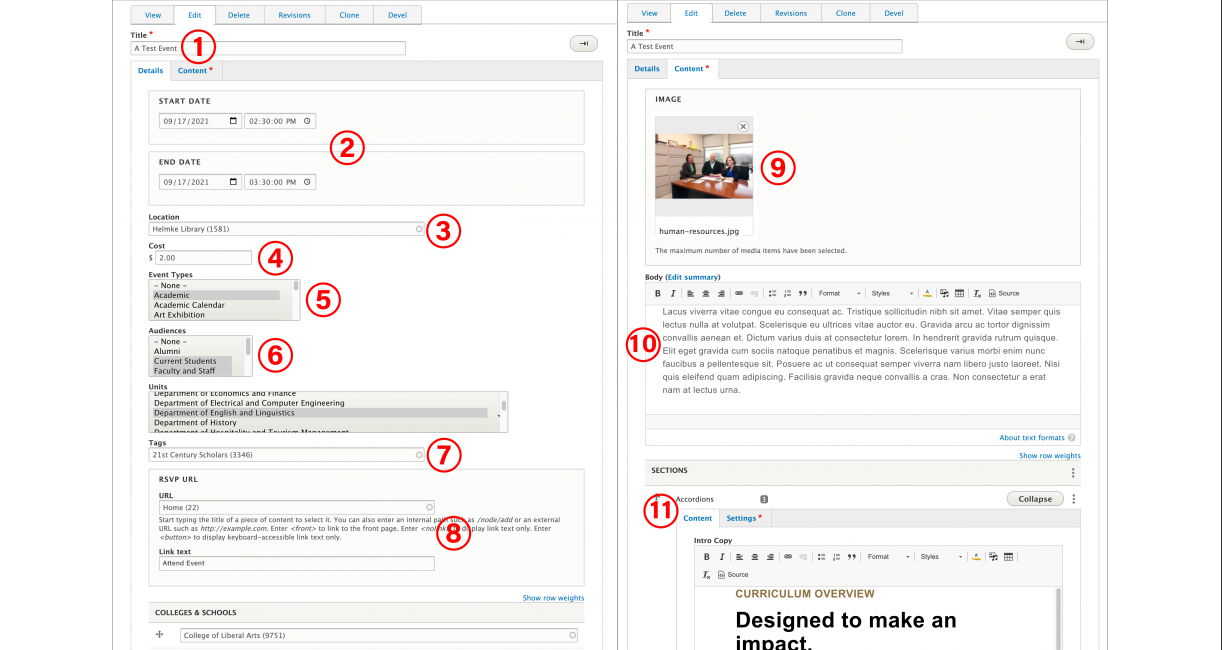This screenshot has width=1222, height=650.
Task: Remove formatting in the Body editor toolbar
Action: [x=977, y=293]
